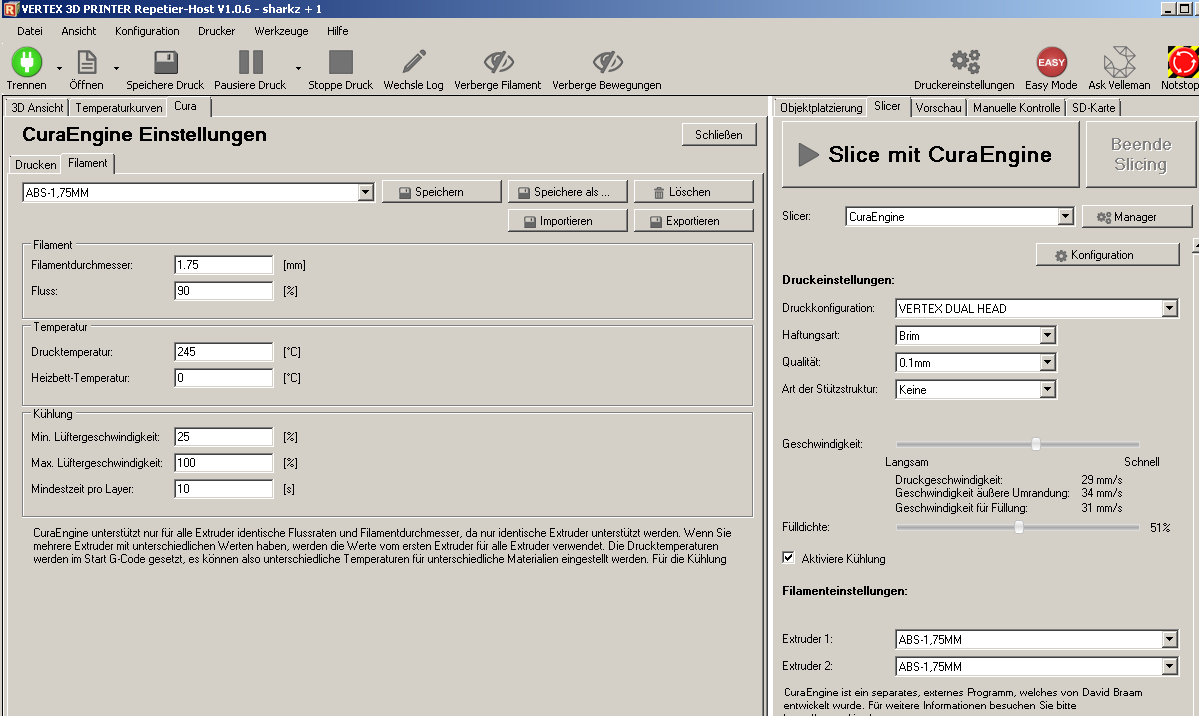Open dropdown arrow next to Pausiere Druck

[x=298, y=68]
